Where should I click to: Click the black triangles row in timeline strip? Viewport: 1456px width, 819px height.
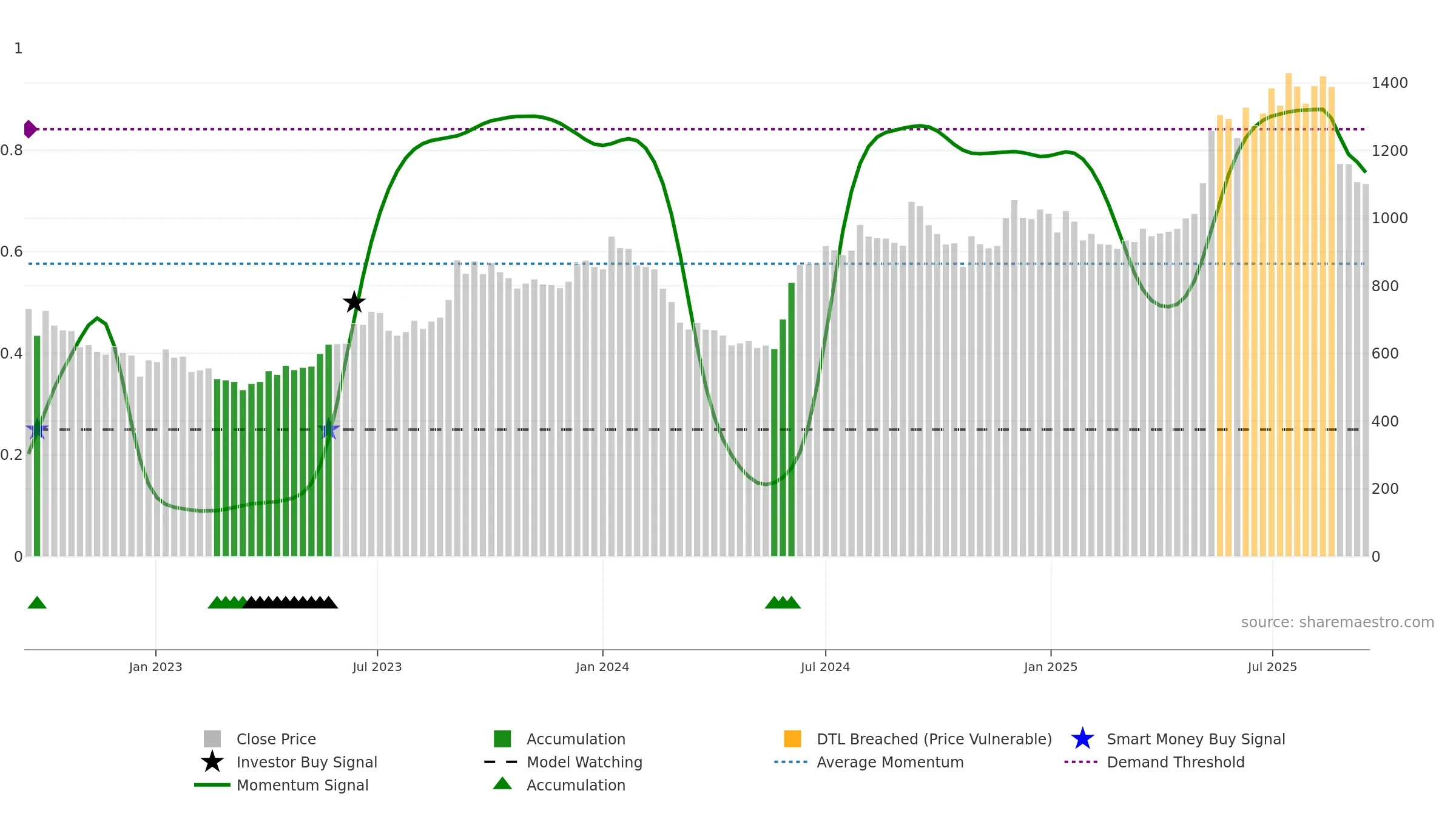pos(290,602)
